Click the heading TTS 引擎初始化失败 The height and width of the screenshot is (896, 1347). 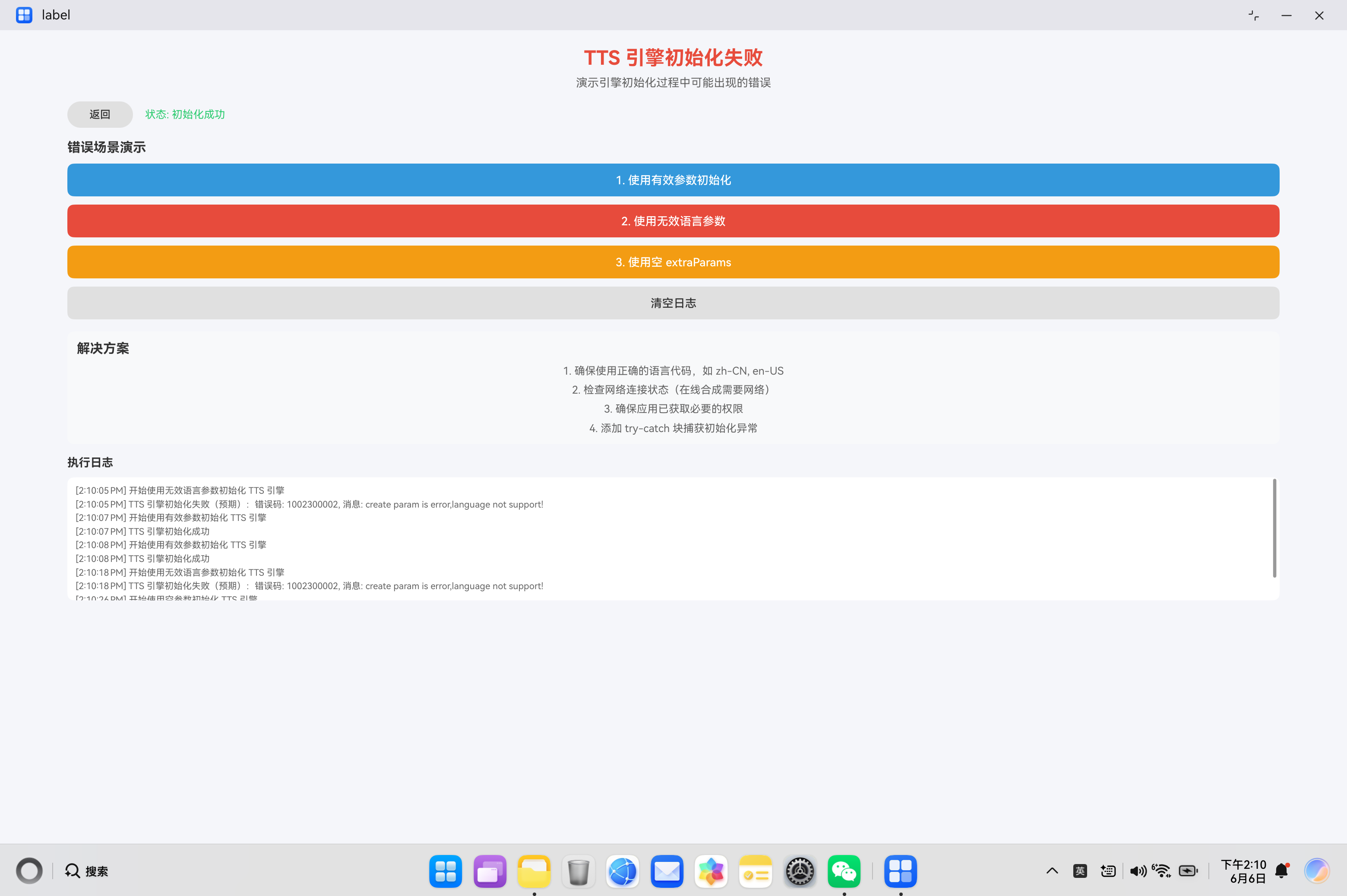pos(673,58)
